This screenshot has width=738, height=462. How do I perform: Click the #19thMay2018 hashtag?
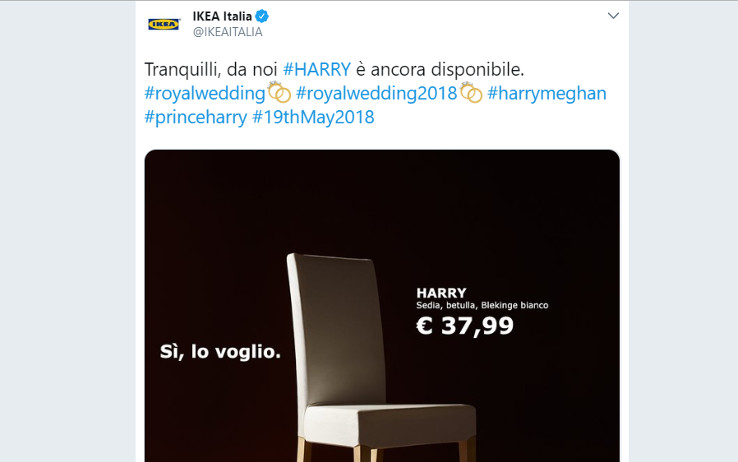(313, 117)
